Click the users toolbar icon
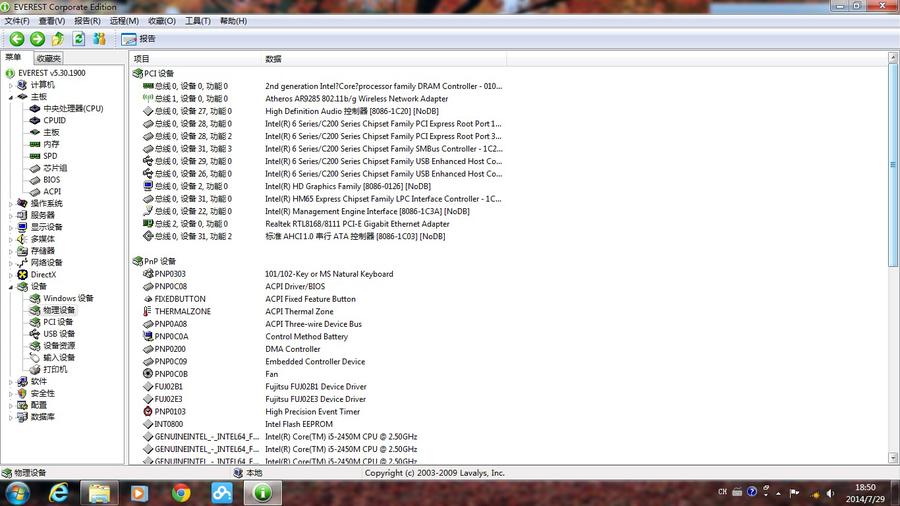This screenshot has height=506, width=900. pyautogui.click(x=99, y=38)
